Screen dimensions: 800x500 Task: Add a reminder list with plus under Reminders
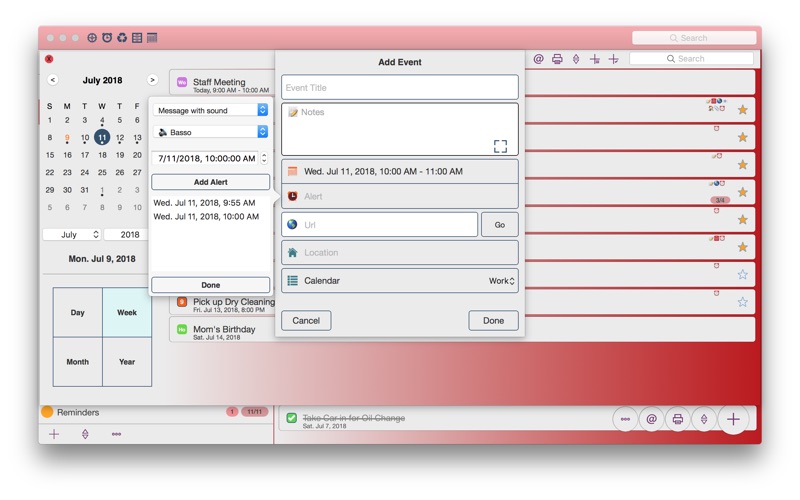[x=54, y=434]
